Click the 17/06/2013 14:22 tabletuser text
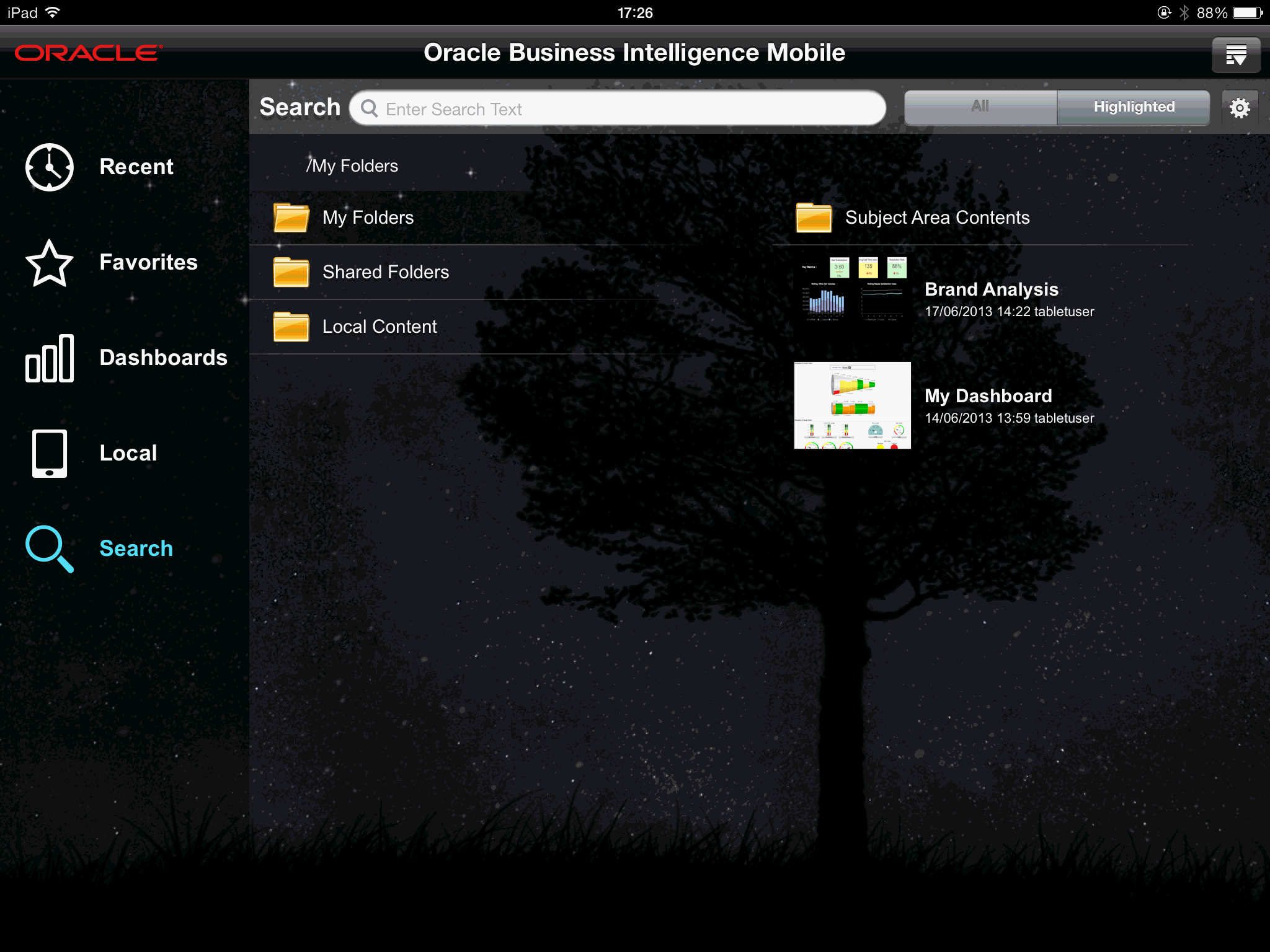Image resolution: width=1270 pixels, height=952 pixels. (x=1010, y=312)
